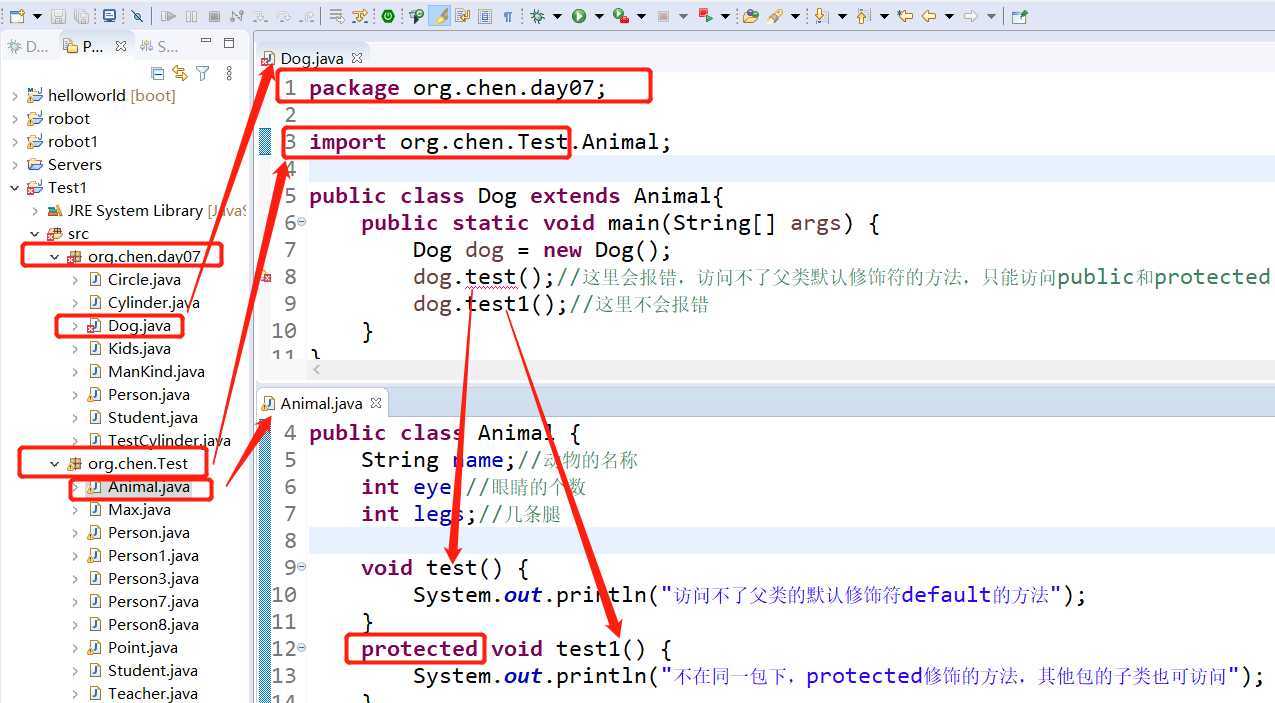
Task: Expand the robot project node
Action: click(14, 119)
